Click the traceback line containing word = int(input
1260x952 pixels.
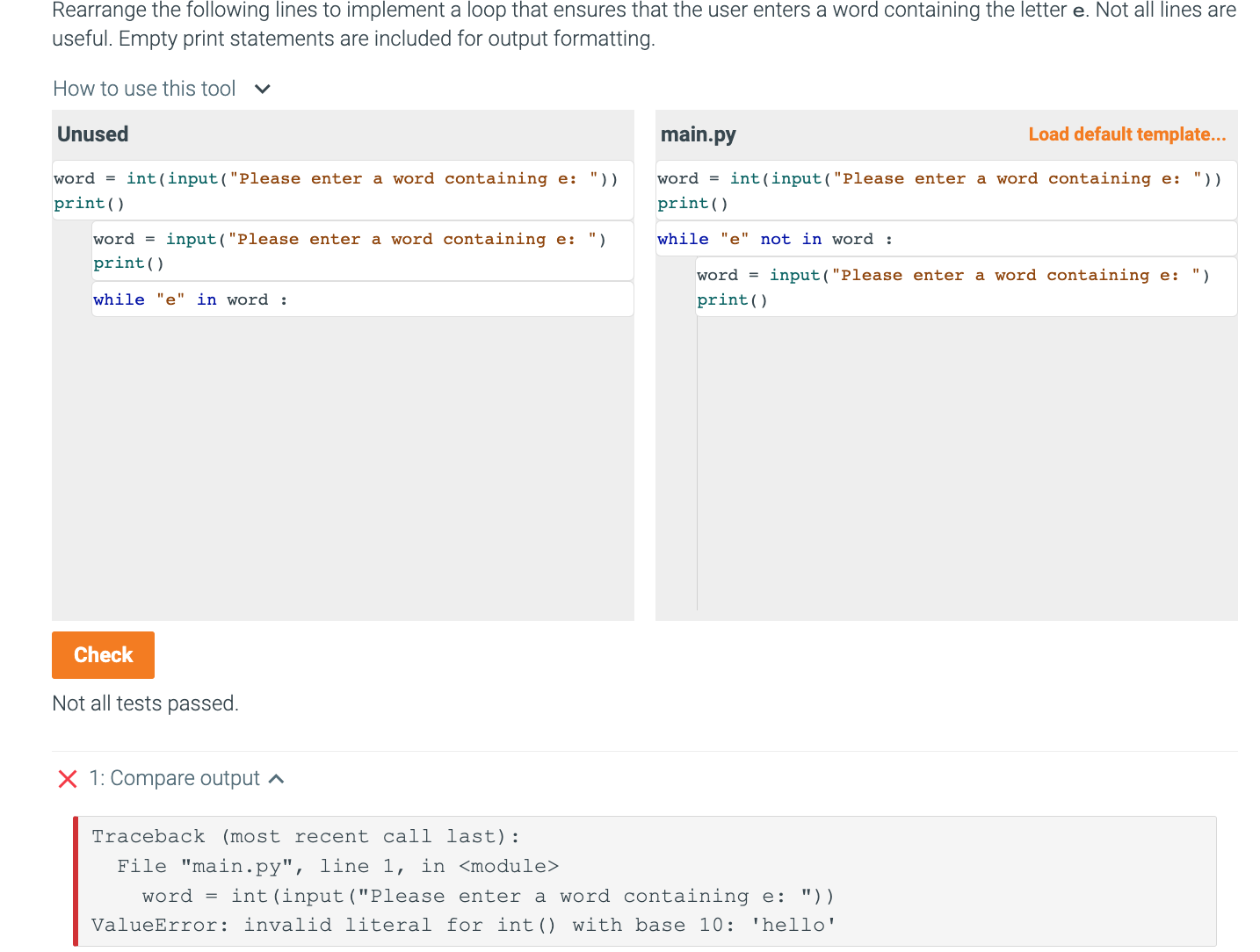tap(489, 897)
